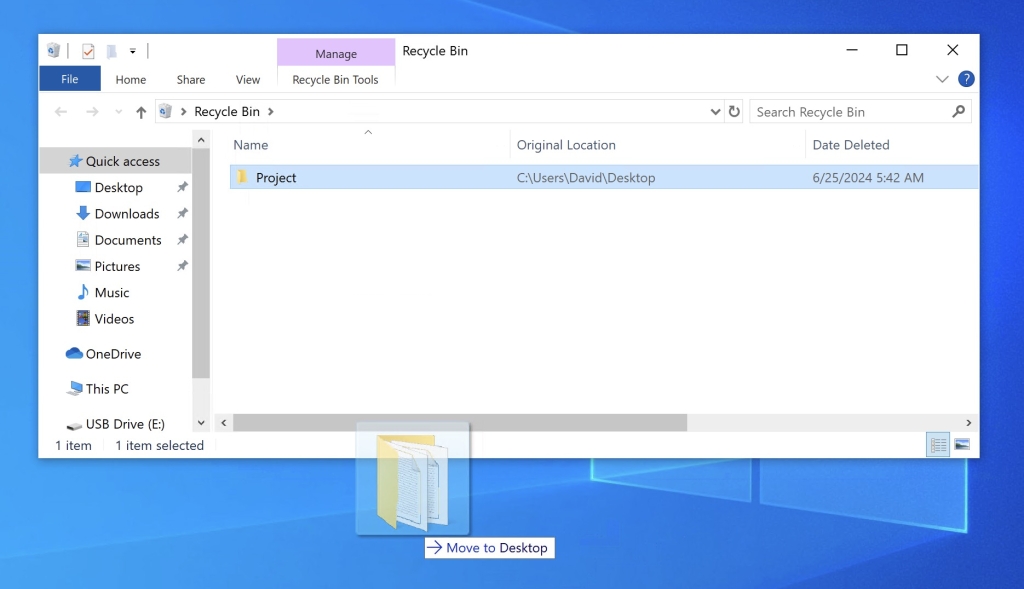Unpin Downloads from Quick access
This screenshot has height=589, width=1024.
181,213
